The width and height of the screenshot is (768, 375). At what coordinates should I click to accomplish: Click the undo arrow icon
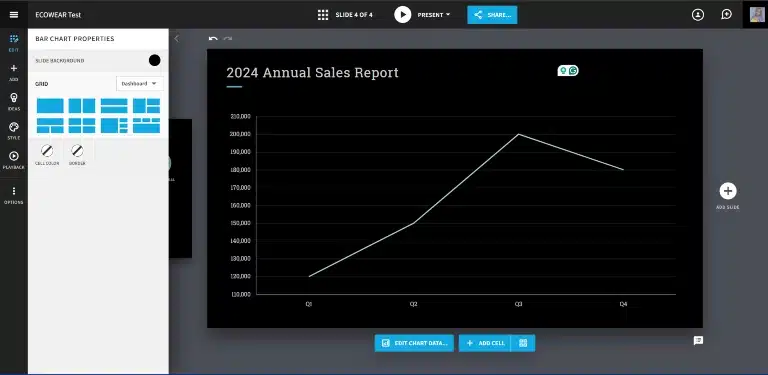(x=213, y=39)
